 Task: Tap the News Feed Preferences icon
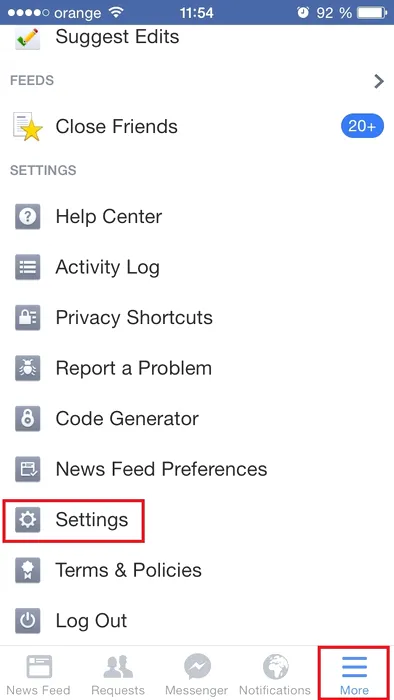[x=28, y=469]
